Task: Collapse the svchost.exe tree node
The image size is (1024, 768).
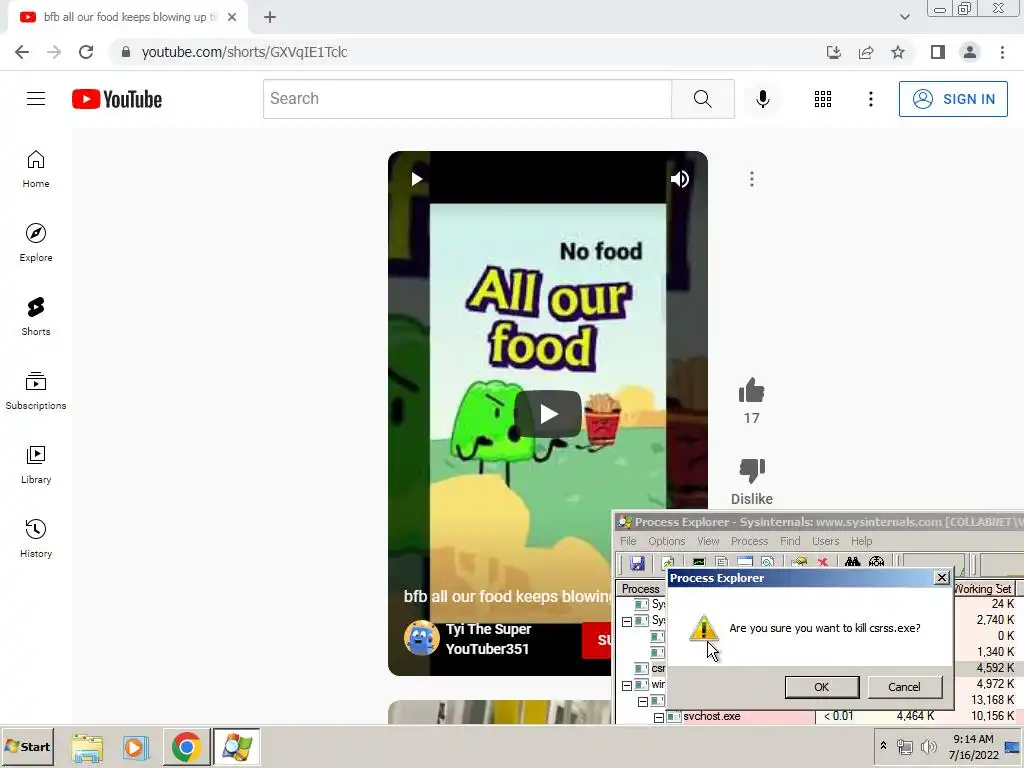Action: (x=659, y=717)
